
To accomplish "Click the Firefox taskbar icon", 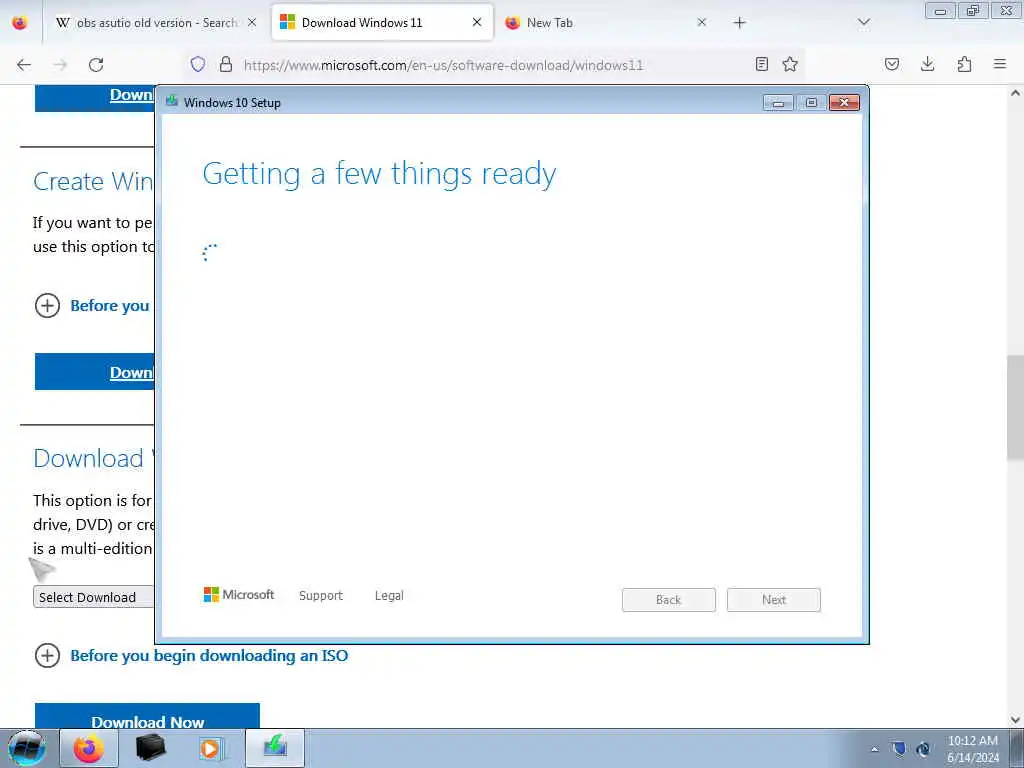I will coord(89,748).
